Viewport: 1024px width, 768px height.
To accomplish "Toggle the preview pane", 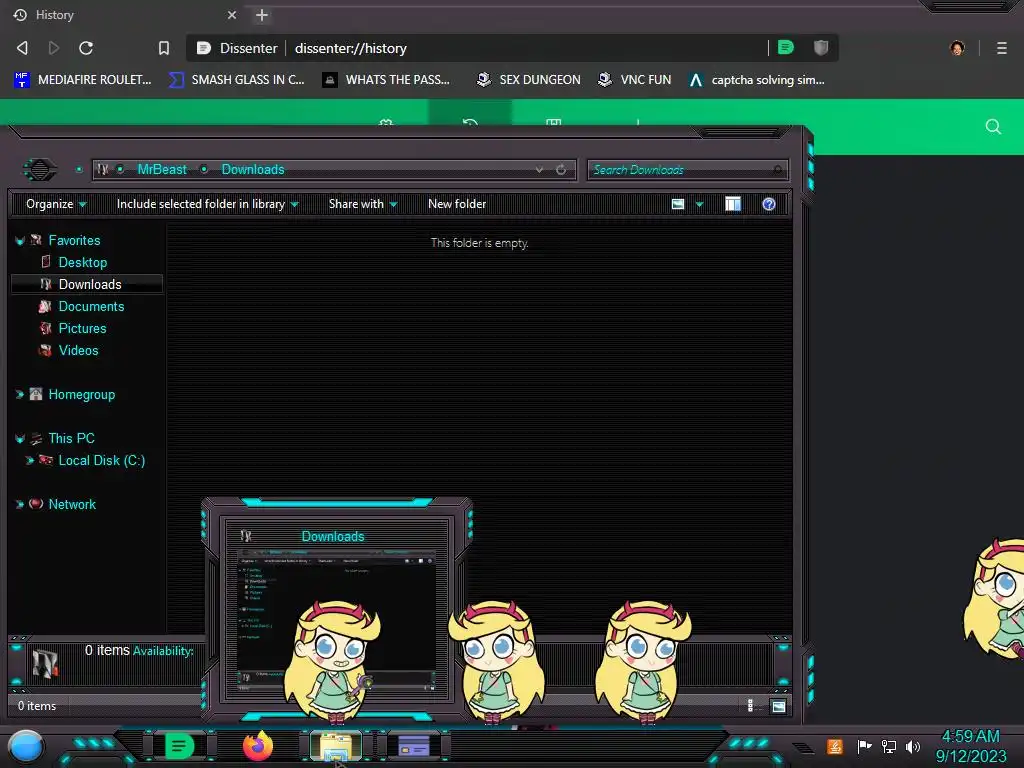I will (x=733, y=204).
